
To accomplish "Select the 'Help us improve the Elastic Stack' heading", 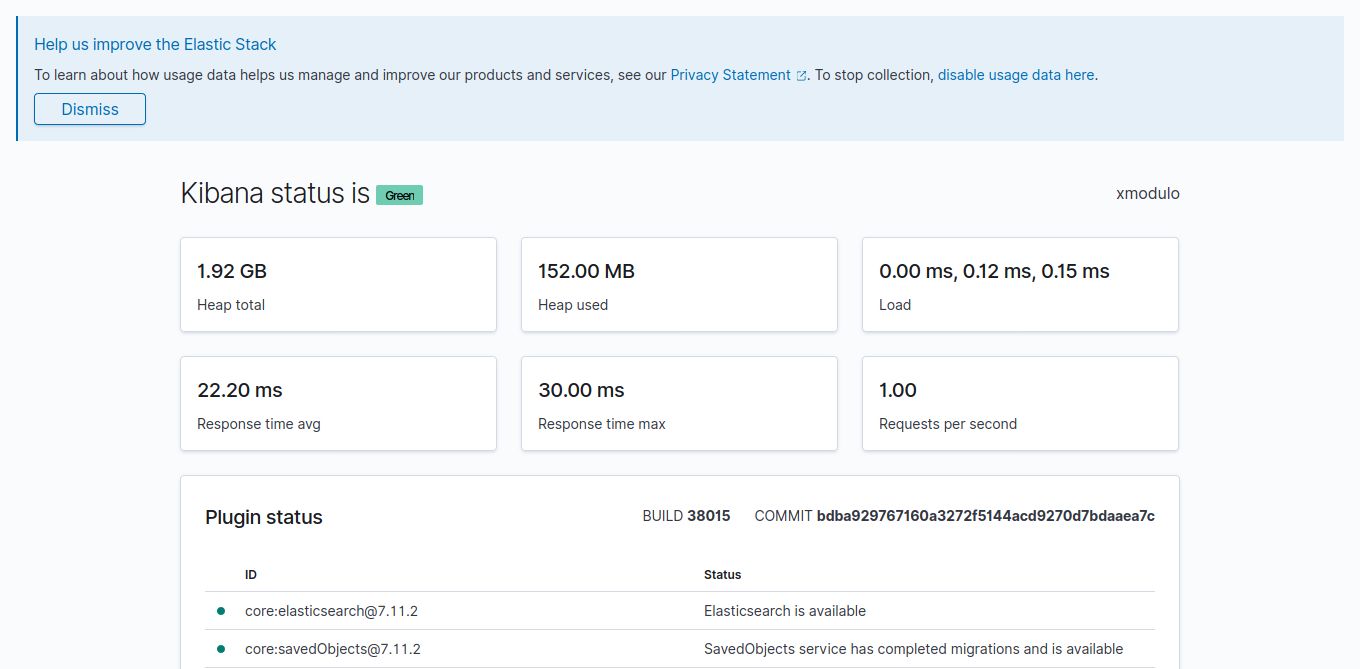I will pos(155,44).
